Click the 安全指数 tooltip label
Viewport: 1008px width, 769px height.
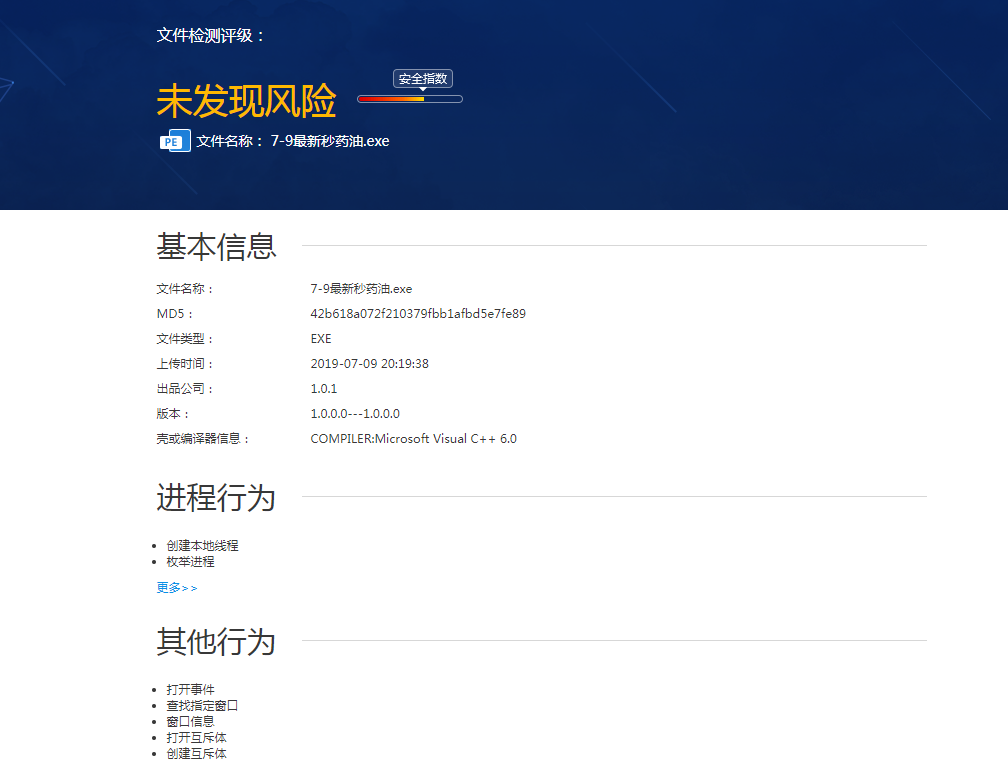click(423, 79)
